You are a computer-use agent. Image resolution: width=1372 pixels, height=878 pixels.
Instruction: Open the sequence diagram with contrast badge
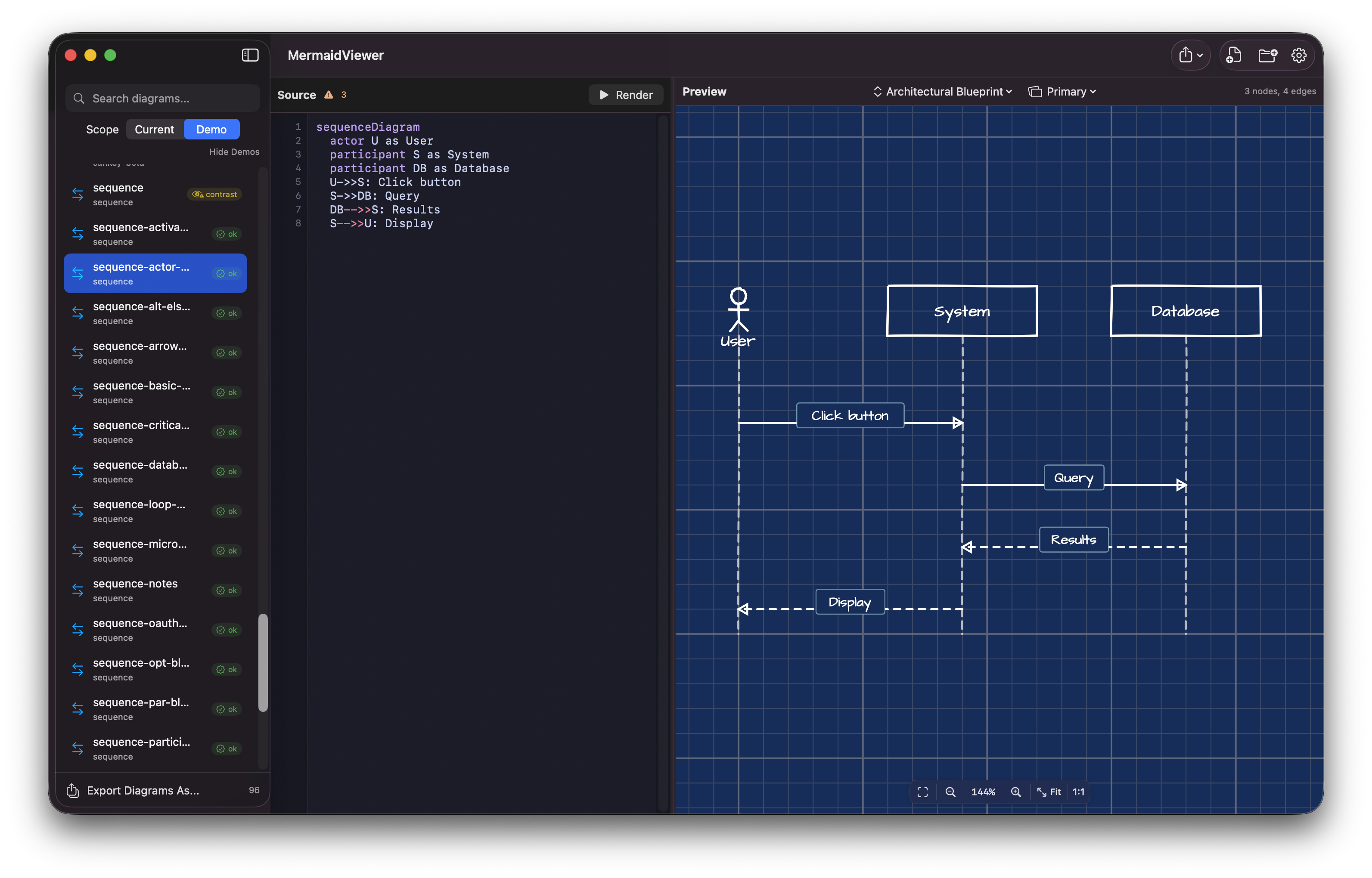tap(155, 195)
